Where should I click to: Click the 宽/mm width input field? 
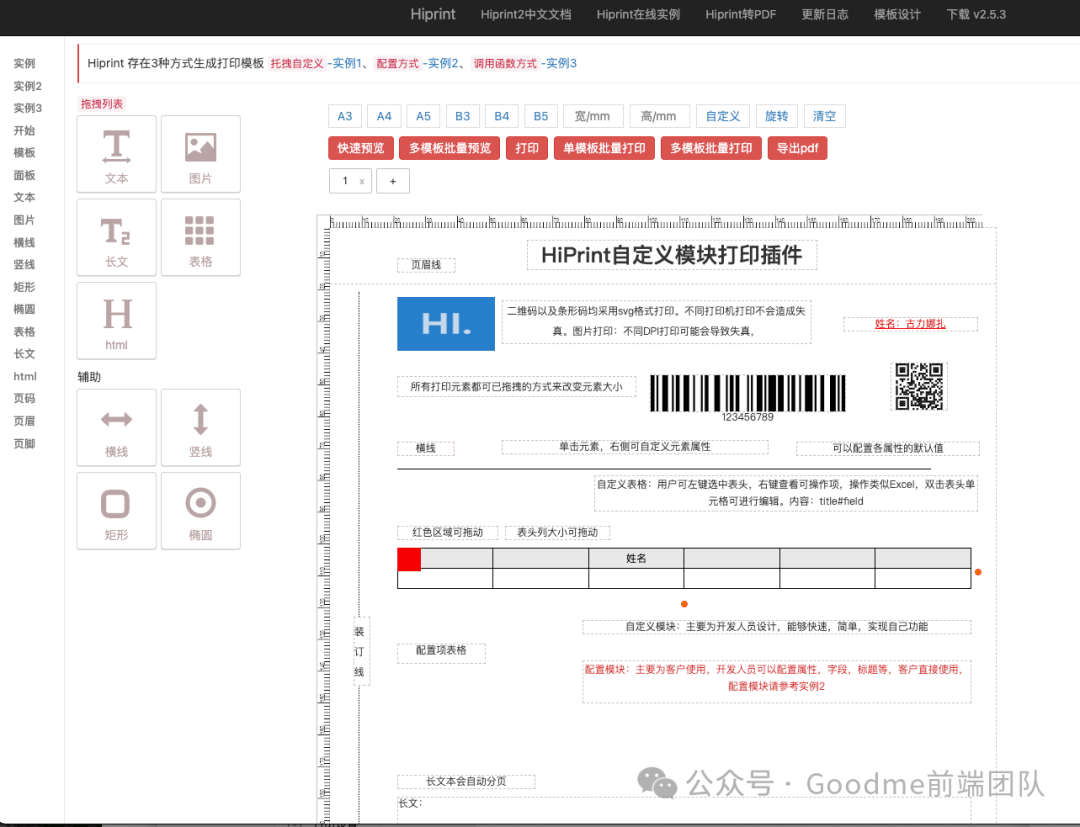pyautogui.click(x=593, y=116)
